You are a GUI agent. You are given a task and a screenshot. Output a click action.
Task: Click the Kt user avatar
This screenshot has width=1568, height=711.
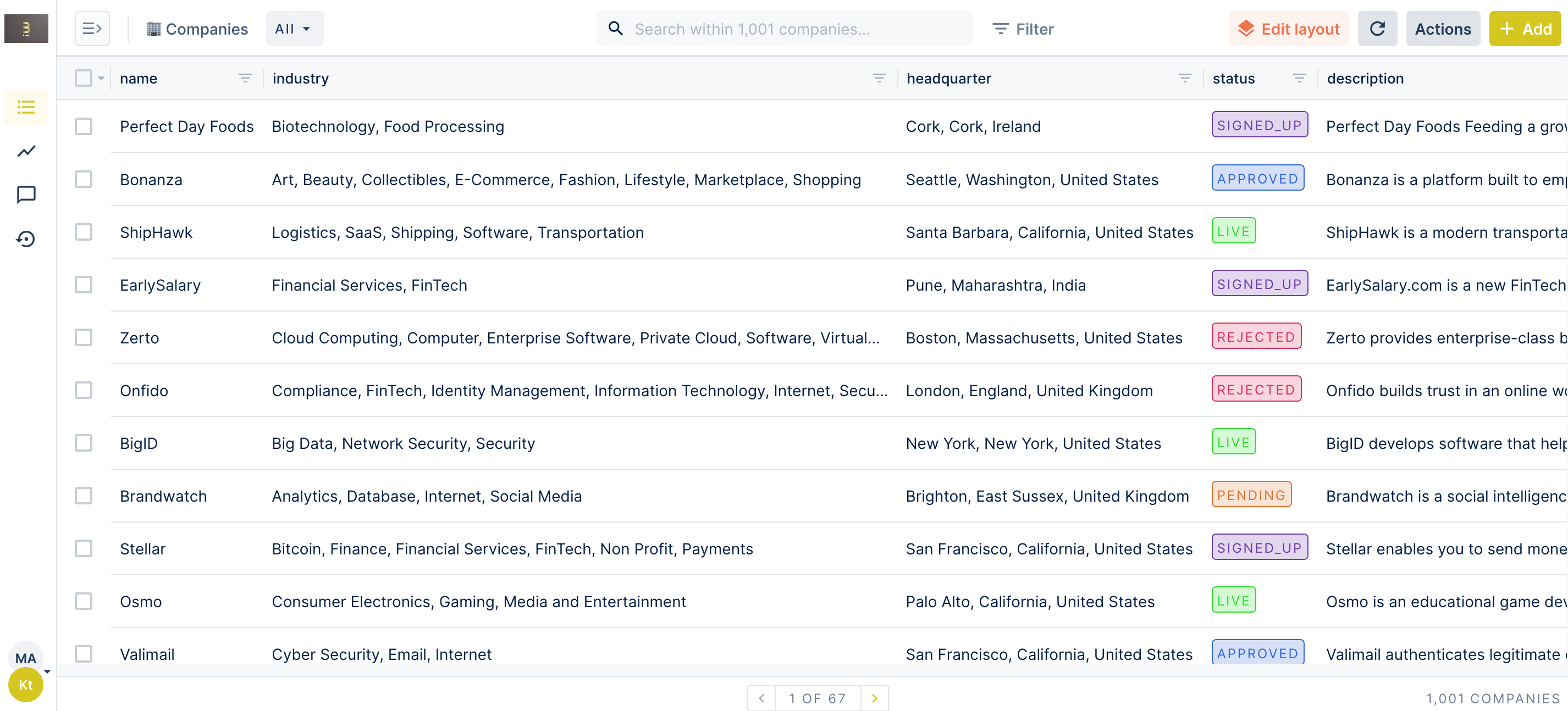pyautogui.click(x=25, y=684)
